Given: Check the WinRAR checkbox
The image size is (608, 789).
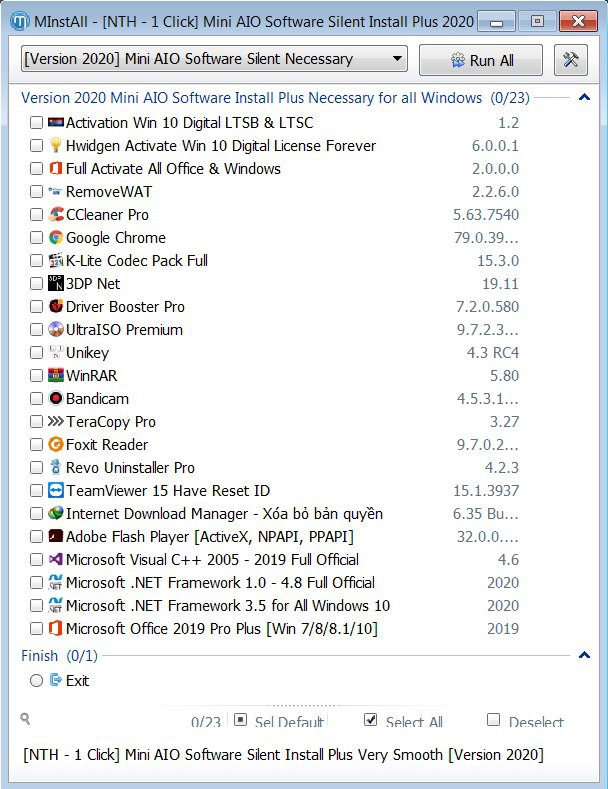Looking at the screenshot, I should tap(36, 375).
